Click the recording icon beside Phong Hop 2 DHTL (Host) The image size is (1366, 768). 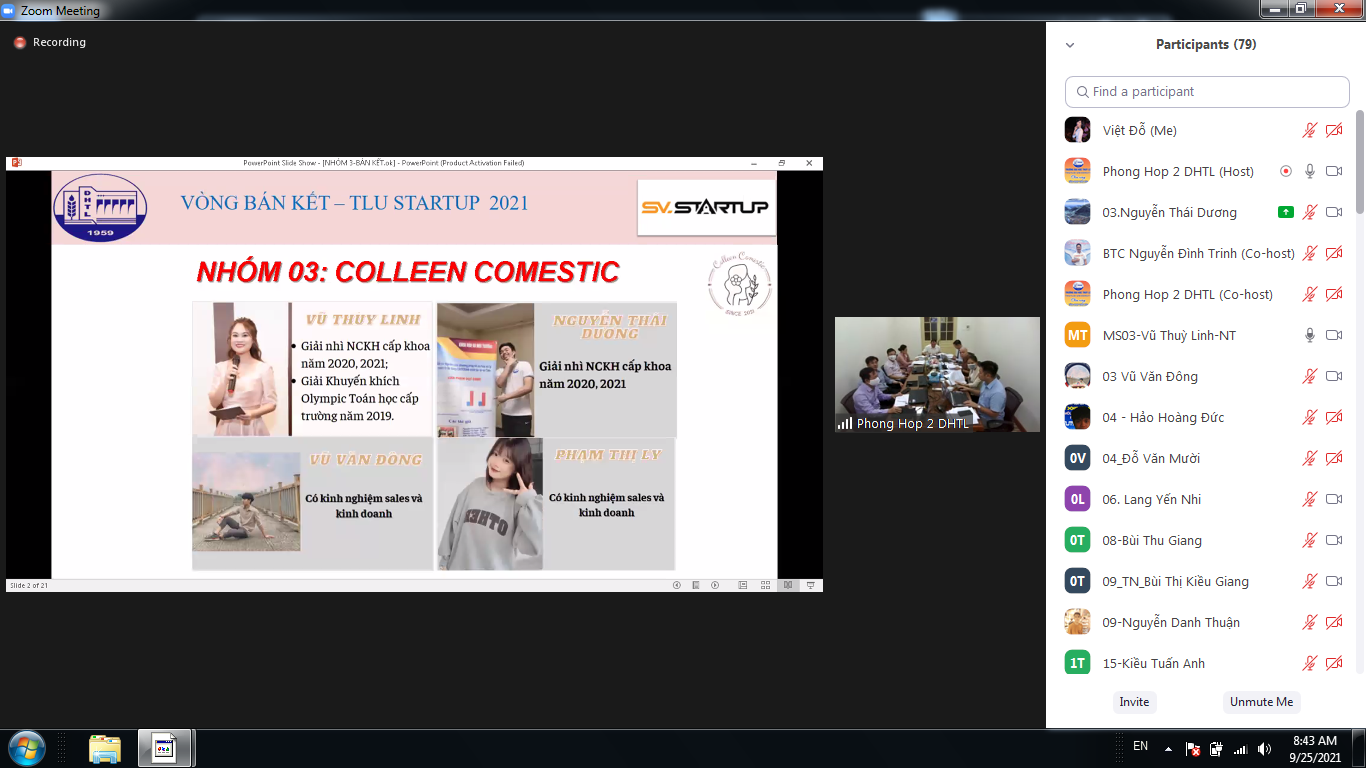click(1286, 171)
